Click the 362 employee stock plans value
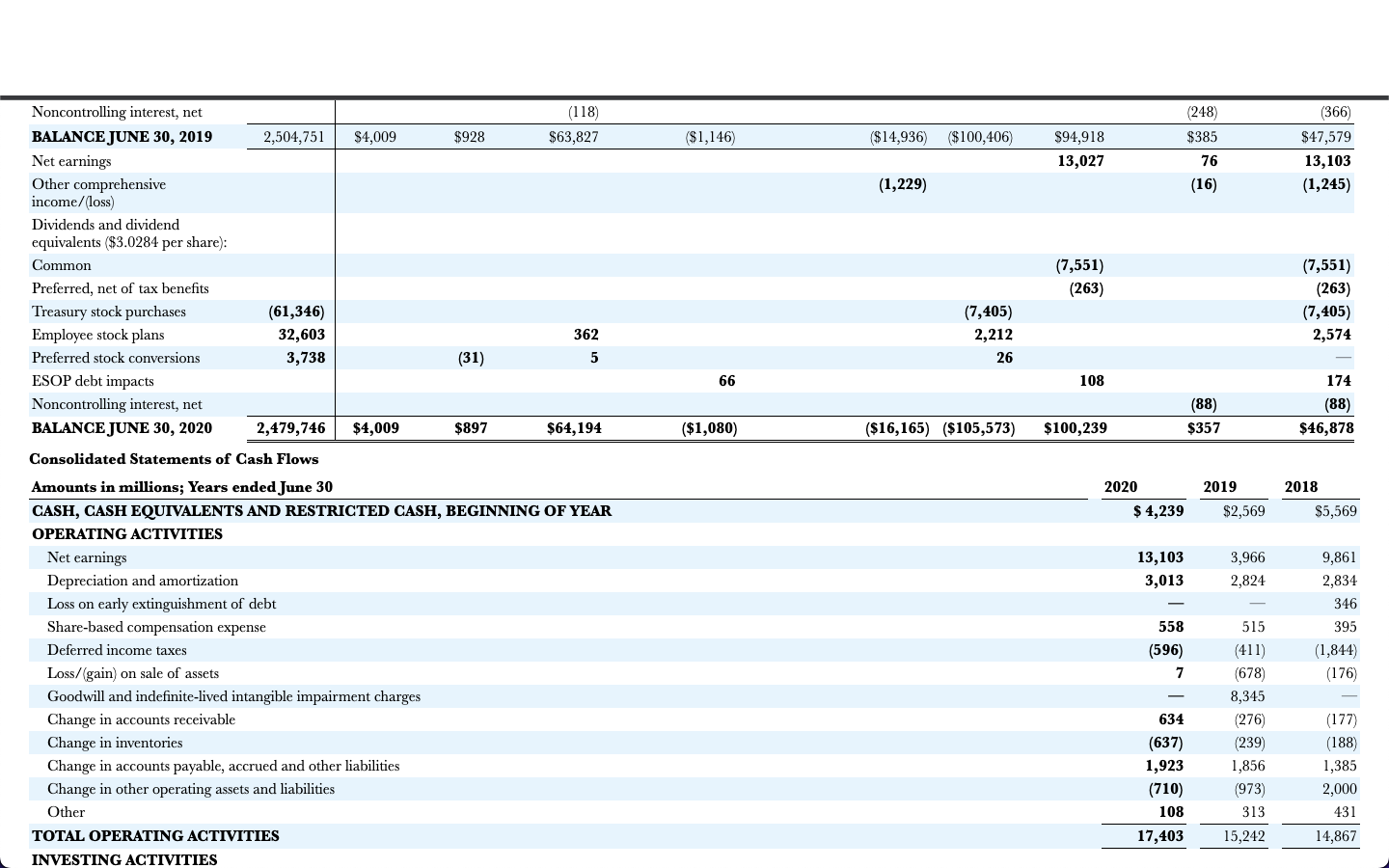Viewport: 1389px width, 868px height. point(586,335)
